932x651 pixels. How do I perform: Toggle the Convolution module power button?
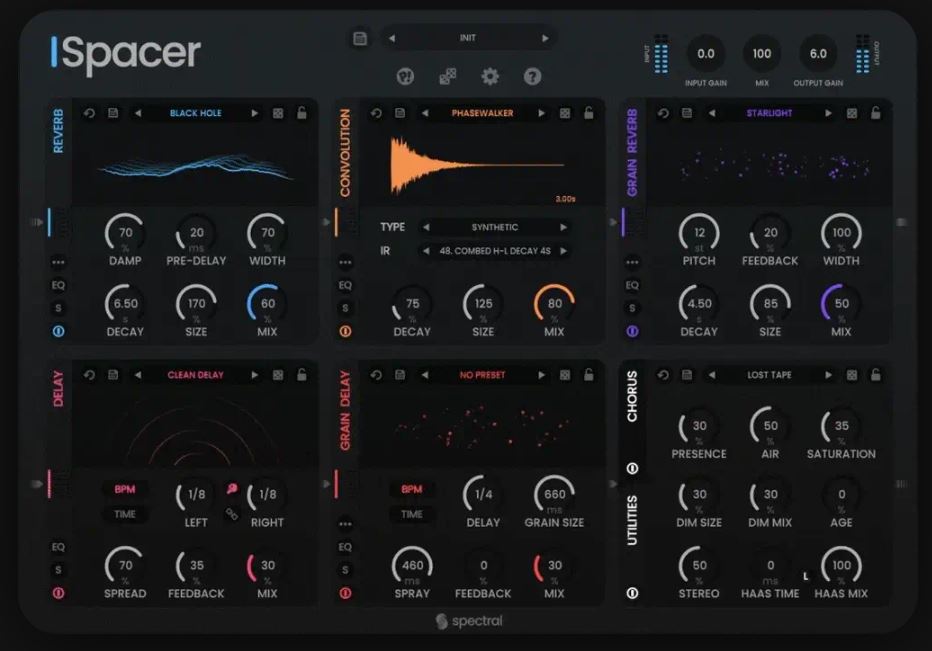[345, 331]
